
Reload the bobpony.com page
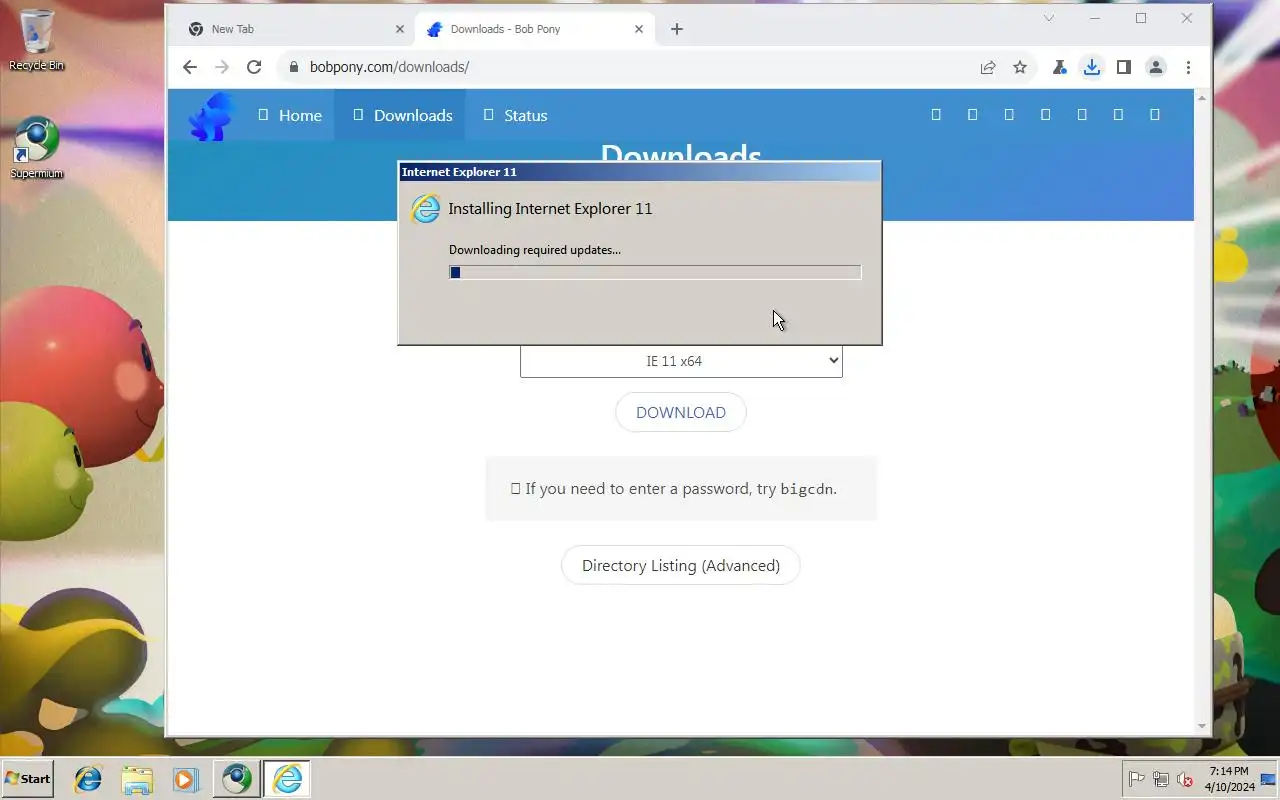coord(254,67)
